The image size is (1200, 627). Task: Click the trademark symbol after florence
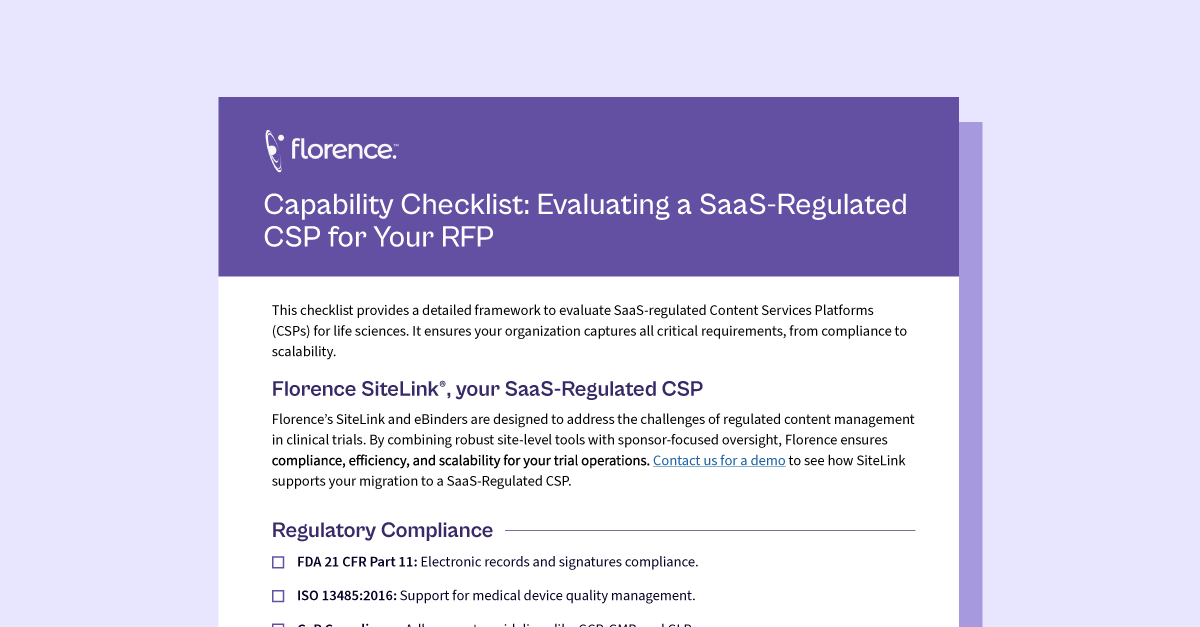pyautogui.click(x=395, y=144)
